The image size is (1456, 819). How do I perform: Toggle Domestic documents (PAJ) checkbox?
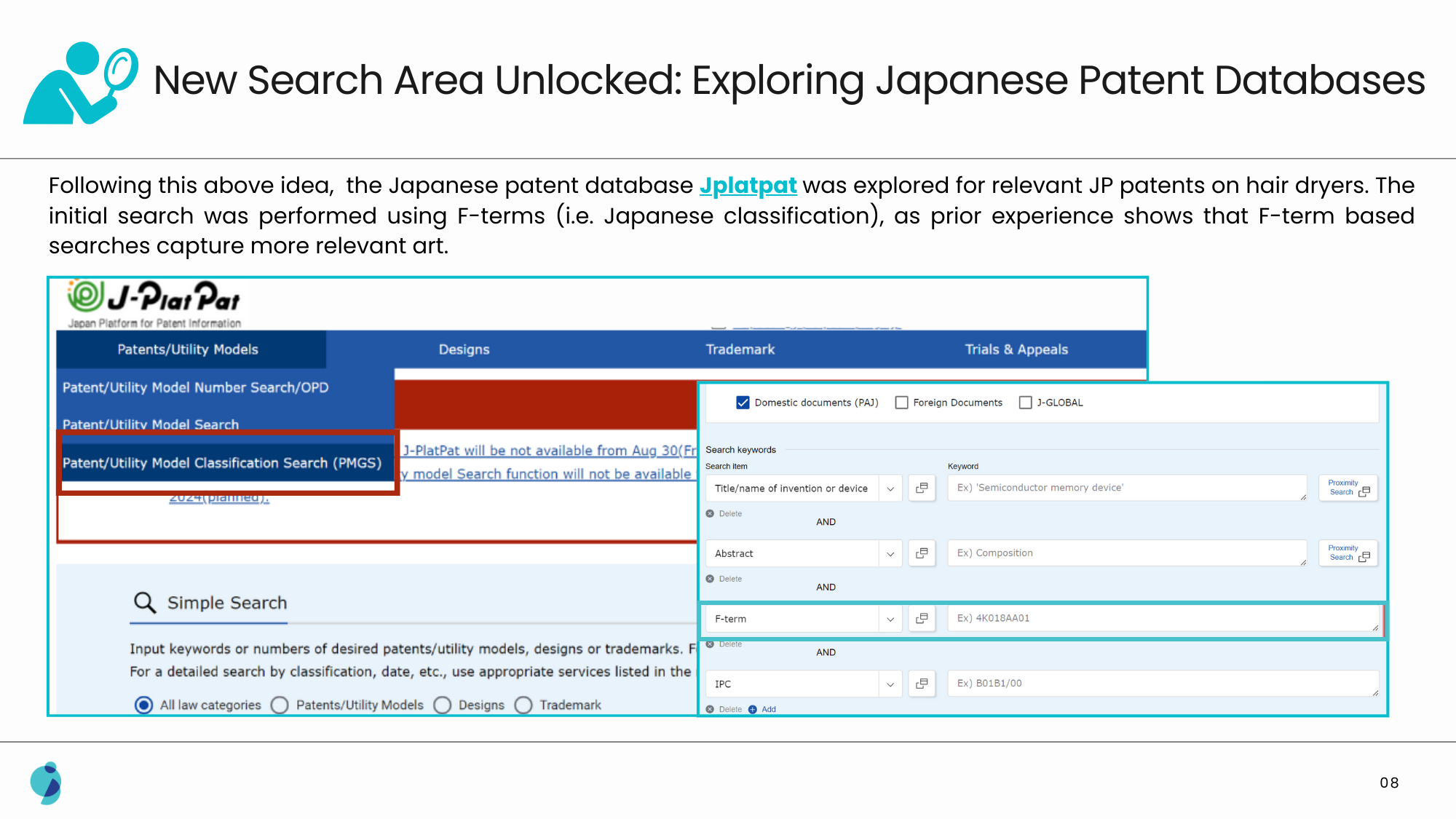(x=743, y=403)
